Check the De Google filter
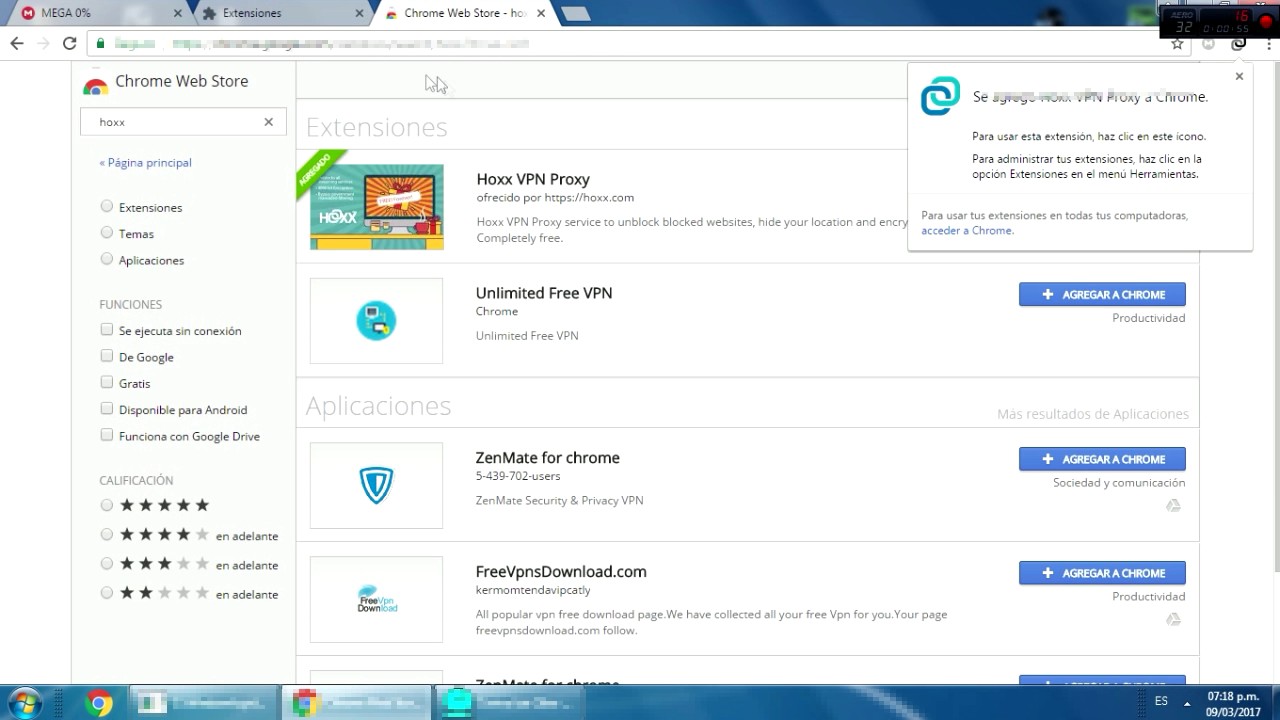This screenshot has height=720, width=1280. coord(107,356)
